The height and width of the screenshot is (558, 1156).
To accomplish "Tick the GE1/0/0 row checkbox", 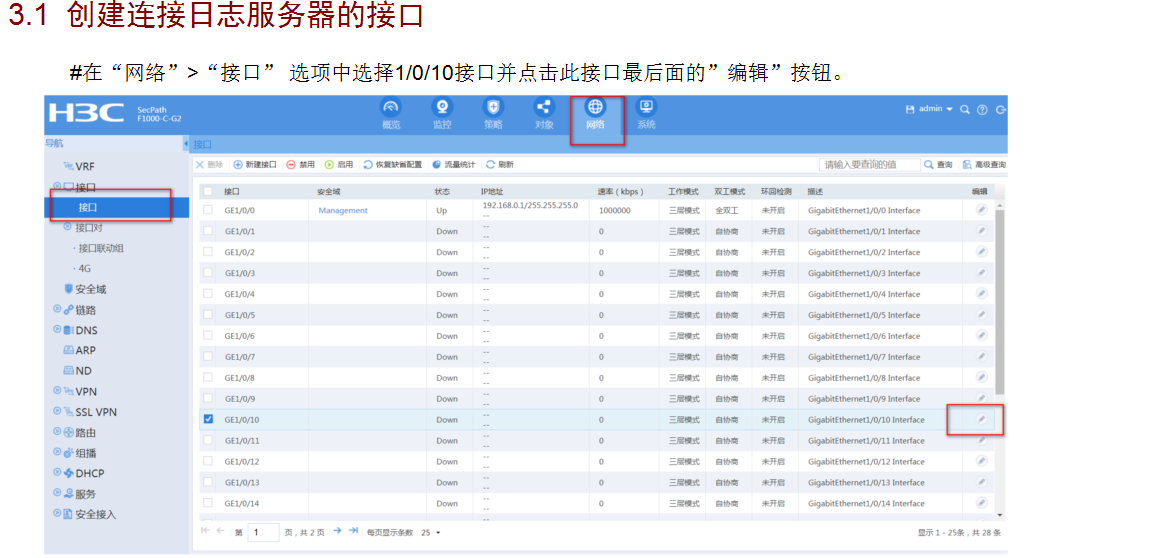I will pyautogui.click(x=208, y=210).
